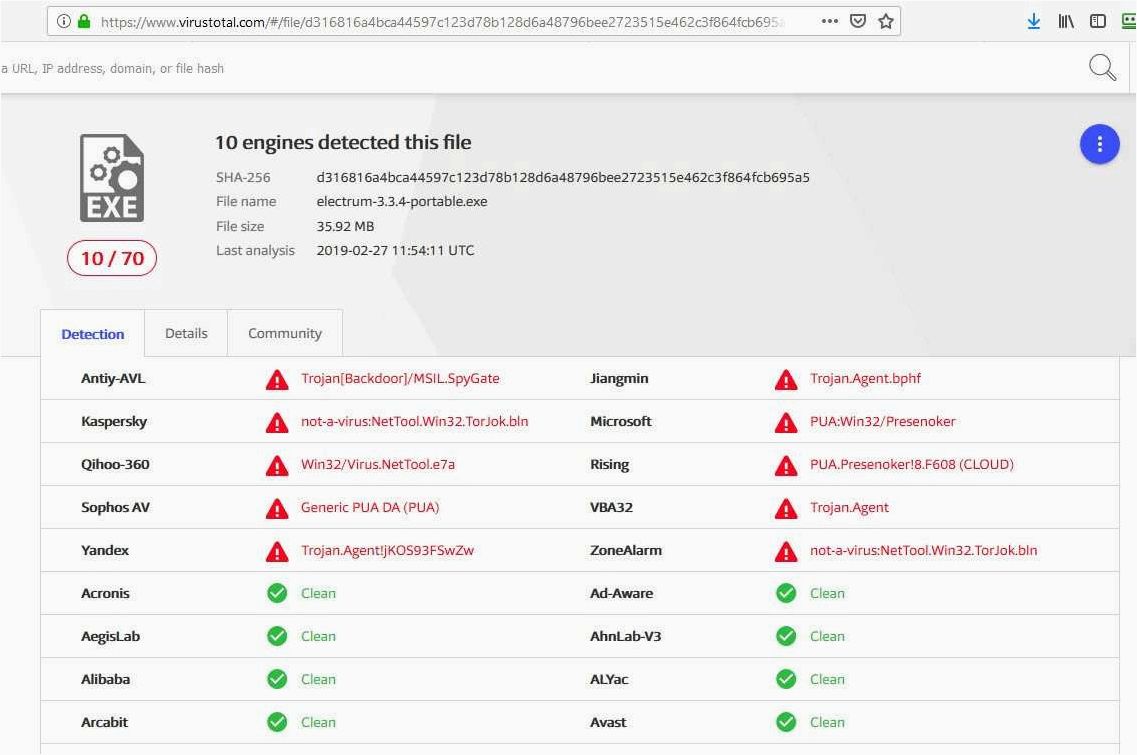
Task: Click PUA.Presenoker!8.F608 (CLOUD) result
Action: (911, 464)
